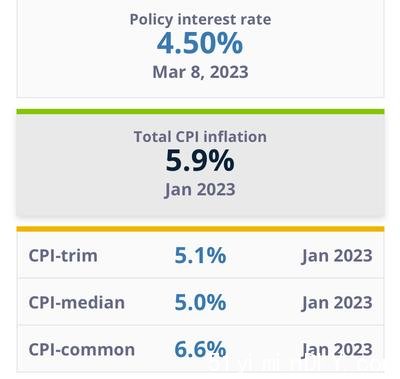
Task: Select the CPI-trim Jan 2023 date
Action: [x=337, y=256]
